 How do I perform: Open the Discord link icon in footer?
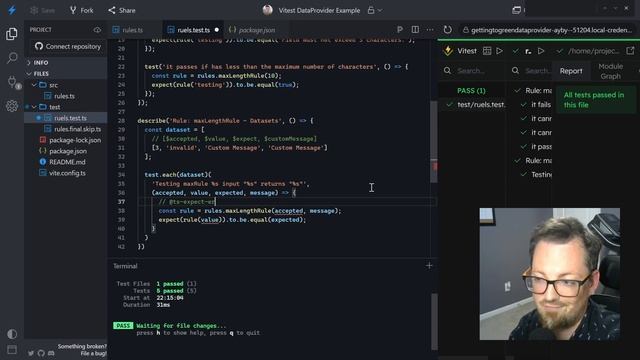tap(51, 353)
